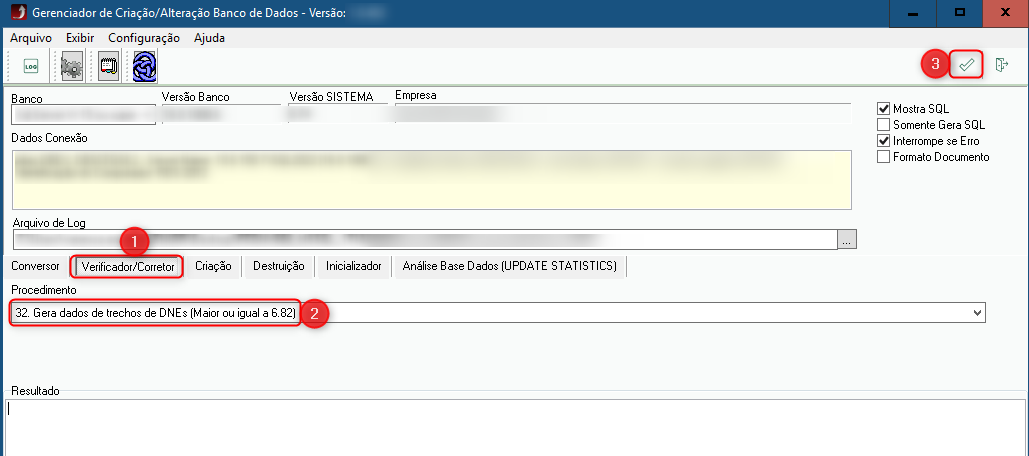
Task: Toggle the Interrompe se Erro checkbox
Action: [883, 141]
